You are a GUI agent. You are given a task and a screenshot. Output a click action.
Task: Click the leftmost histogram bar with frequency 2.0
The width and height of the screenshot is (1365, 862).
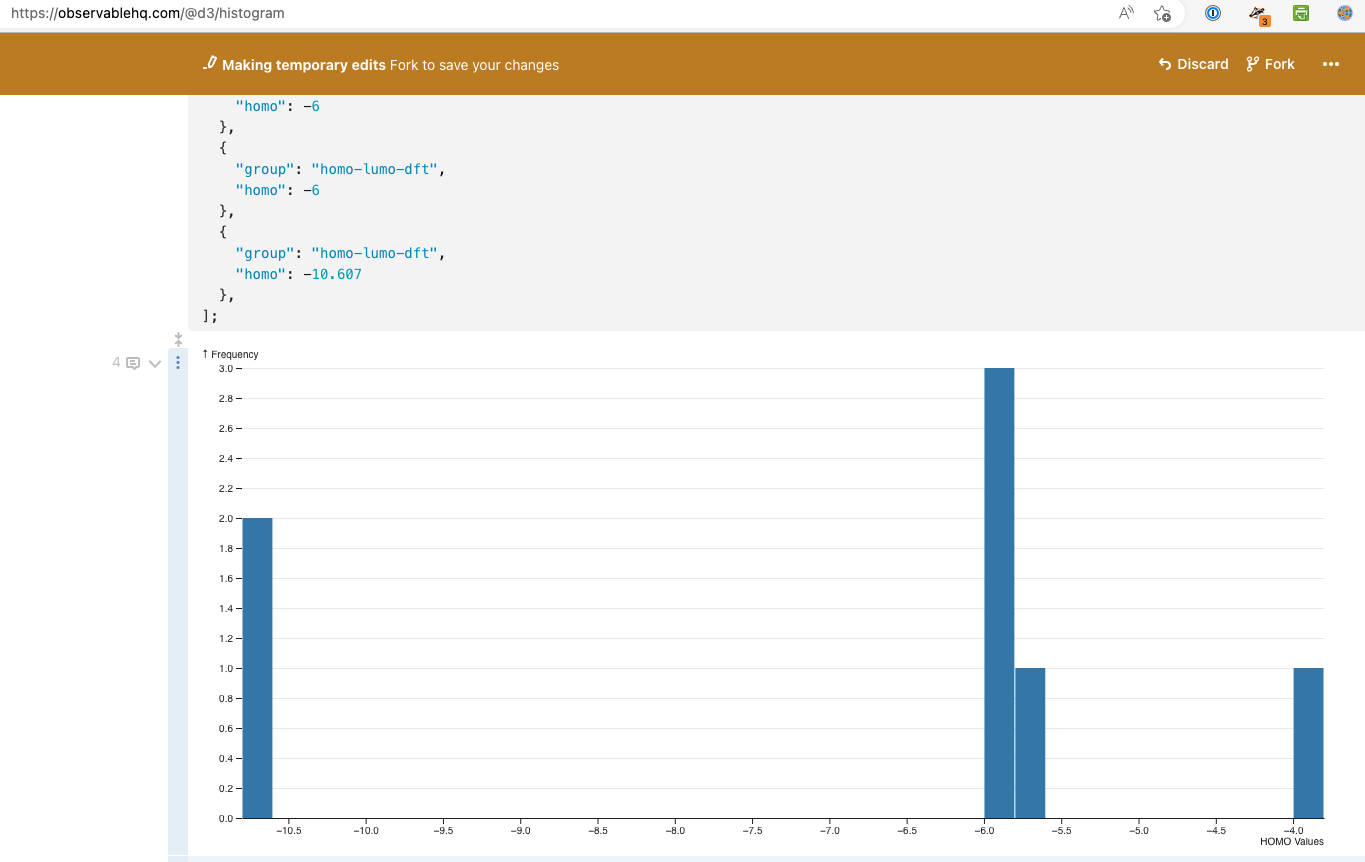coord(257,668)
